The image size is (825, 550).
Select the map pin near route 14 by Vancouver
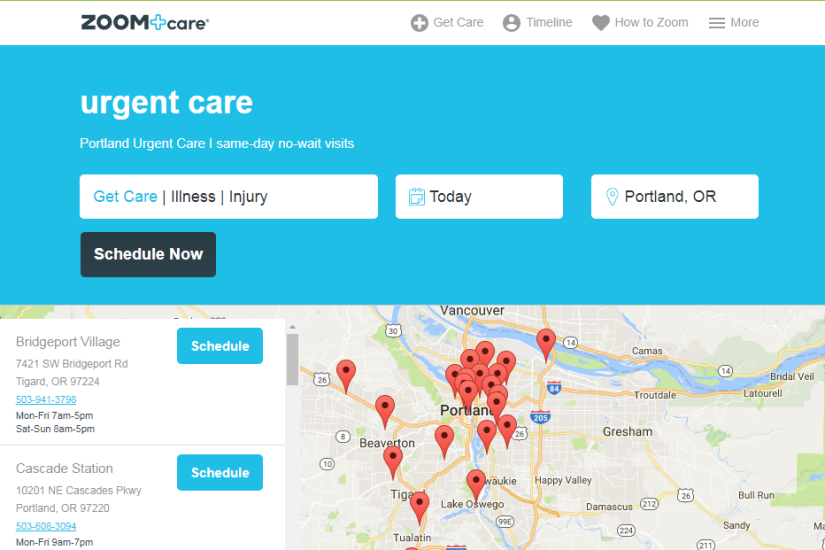coord(546,345)
